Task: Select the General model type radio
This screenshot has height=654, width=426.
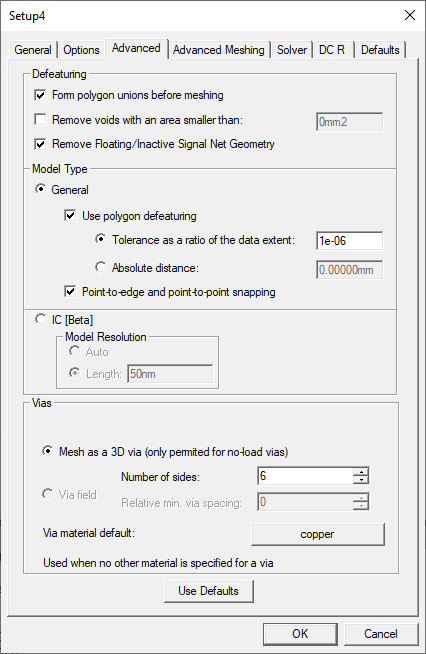Action: click(40, 189)
